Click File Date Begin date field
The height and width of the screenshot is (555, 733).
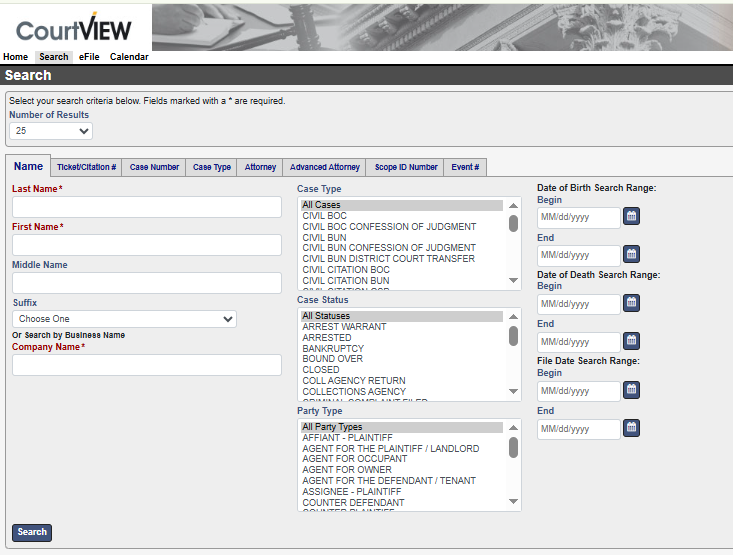[579, 391]
